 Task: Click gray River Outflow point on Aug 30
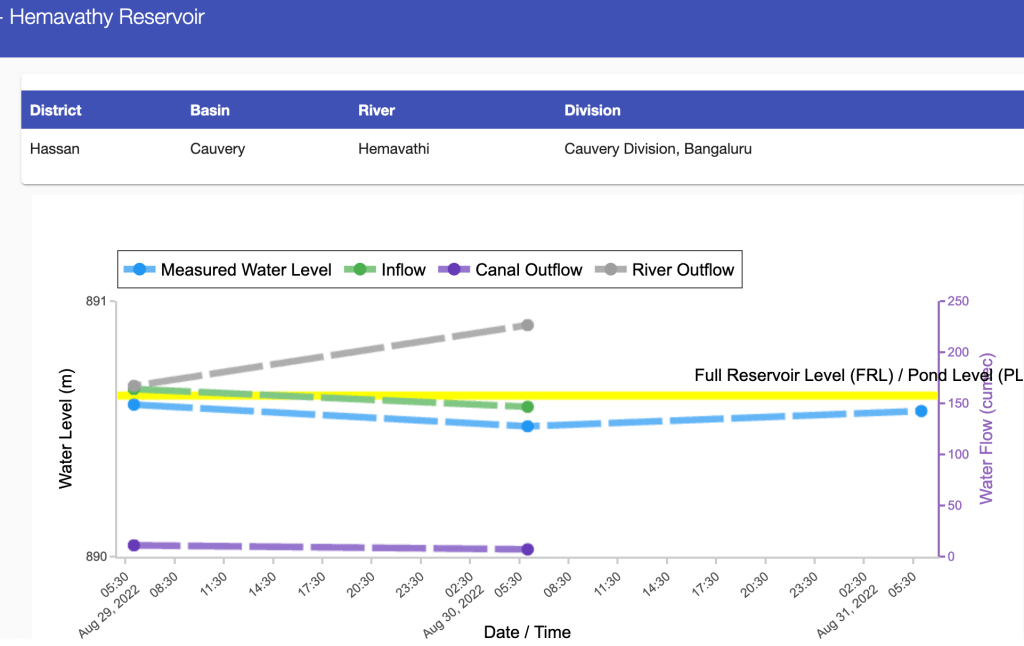click(x=527, y=325)
